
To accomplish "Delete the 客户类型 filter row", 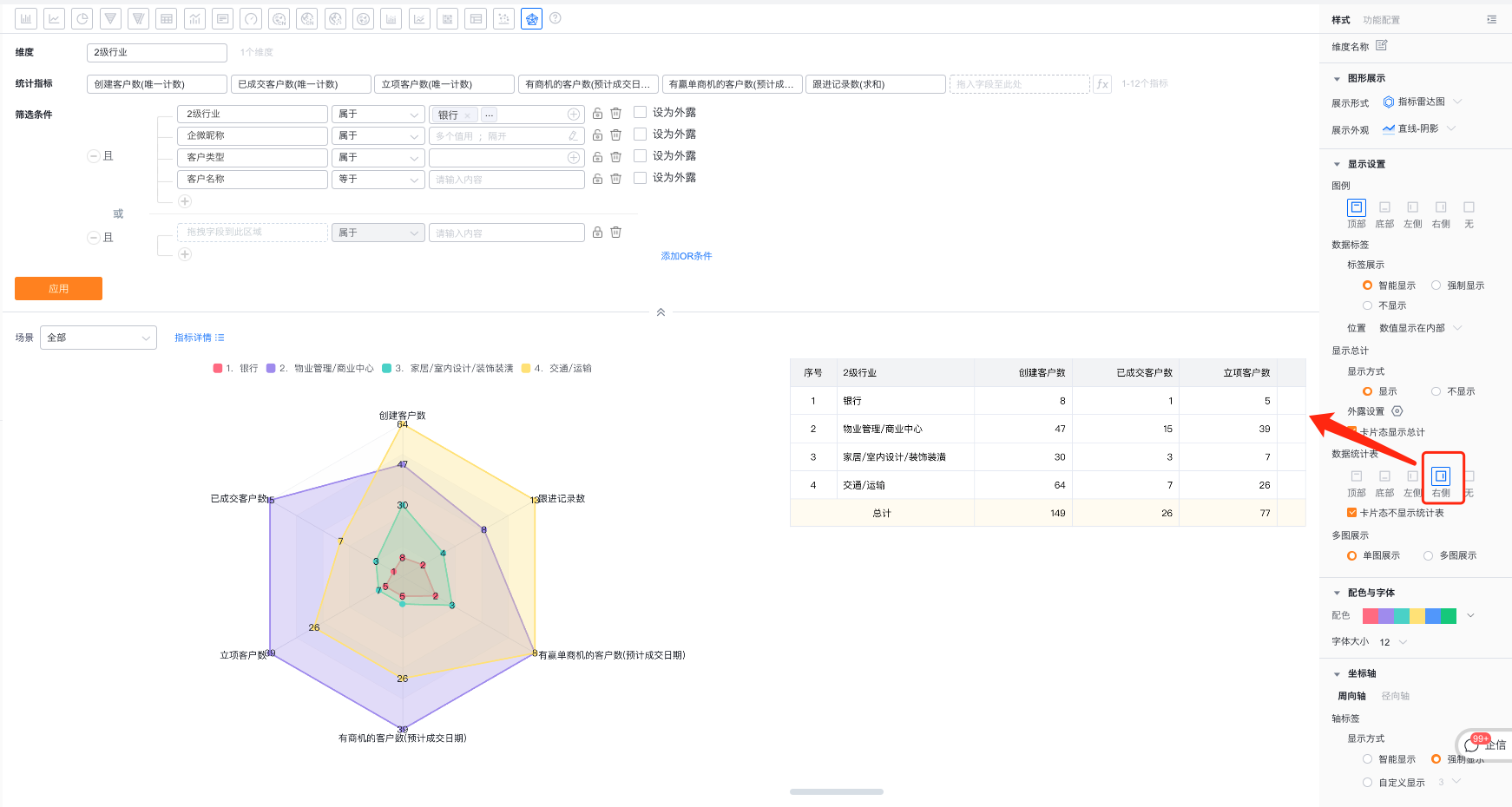I will coord(615,157).
